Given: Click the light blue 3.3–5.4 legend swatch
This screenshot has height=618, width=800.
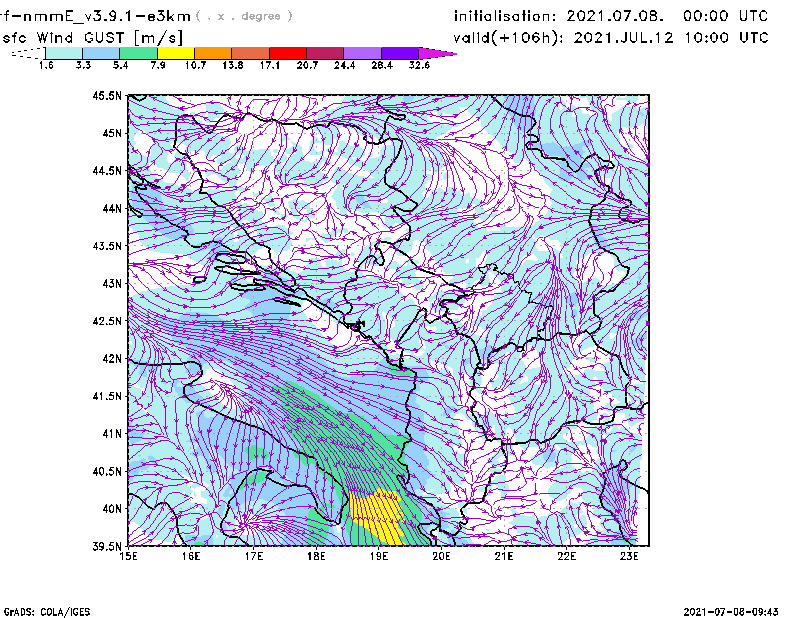Looking at the screenshot, I should [x=101, y=53].
